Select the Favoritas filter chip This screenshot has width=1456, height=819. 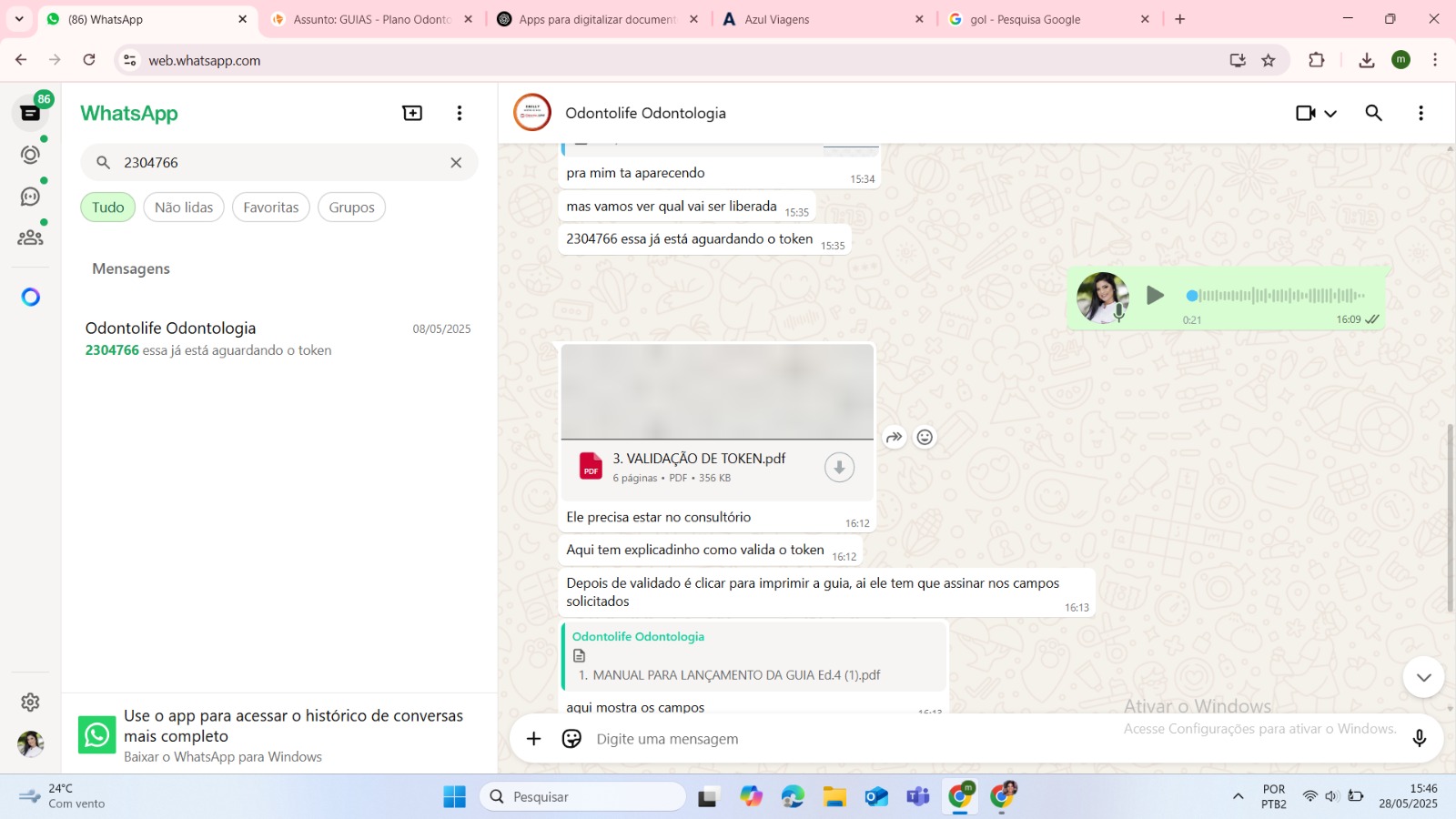pos(271,207)
